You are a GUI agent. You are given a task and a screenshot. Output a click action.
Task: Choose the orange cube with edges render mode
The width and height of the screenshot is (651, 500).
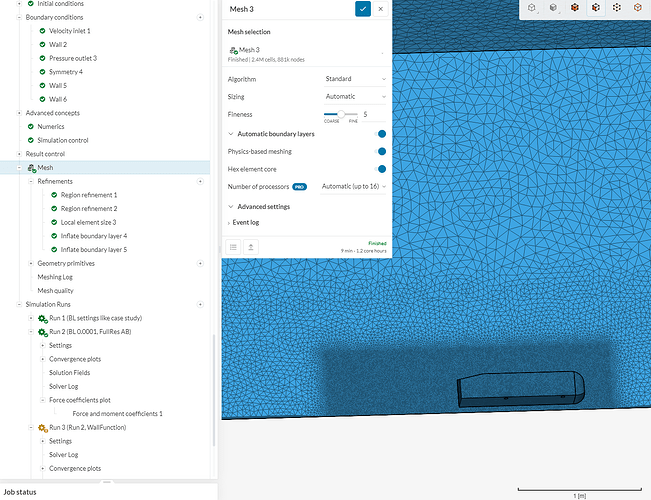pos(596,7)
